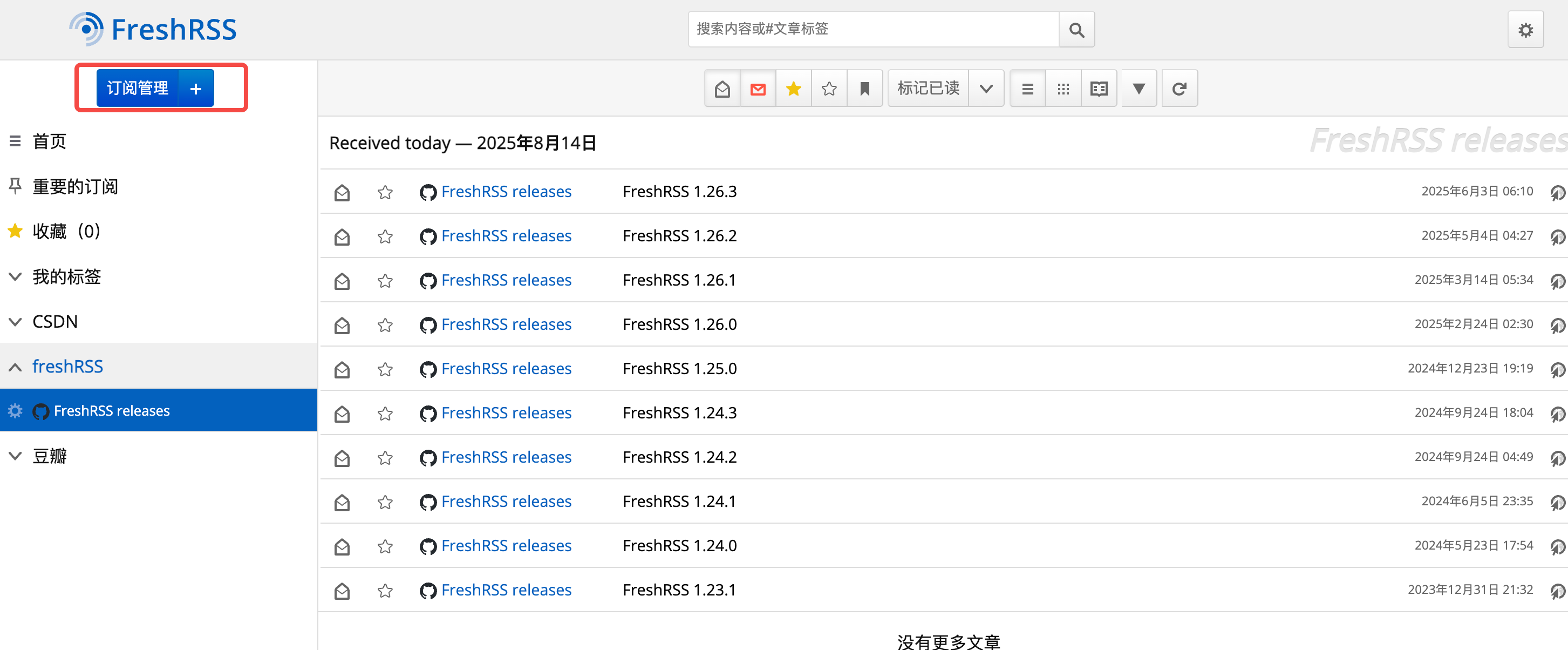Open original link icon for FreshRSS 1.26.0
This screenshot has height=650, width=1568.
[1557, 326]
